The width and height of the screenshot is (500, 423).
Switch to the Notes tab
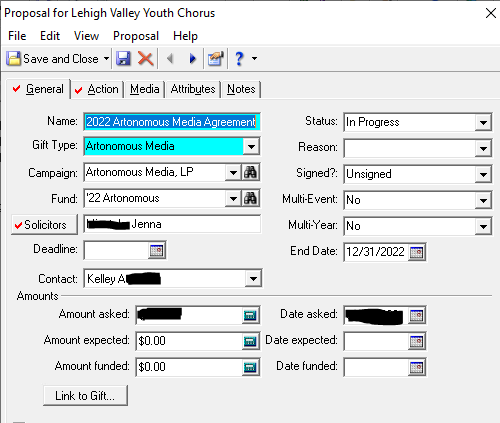tap(241, 89)
